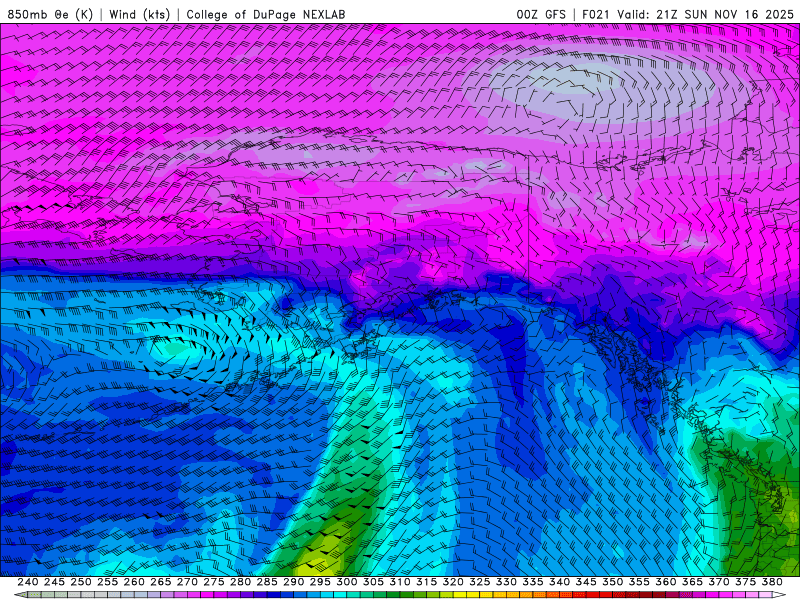This screenshot has height=600, width=800.
Task: Select the 260 value on the color scale
Action: (134, 582)
